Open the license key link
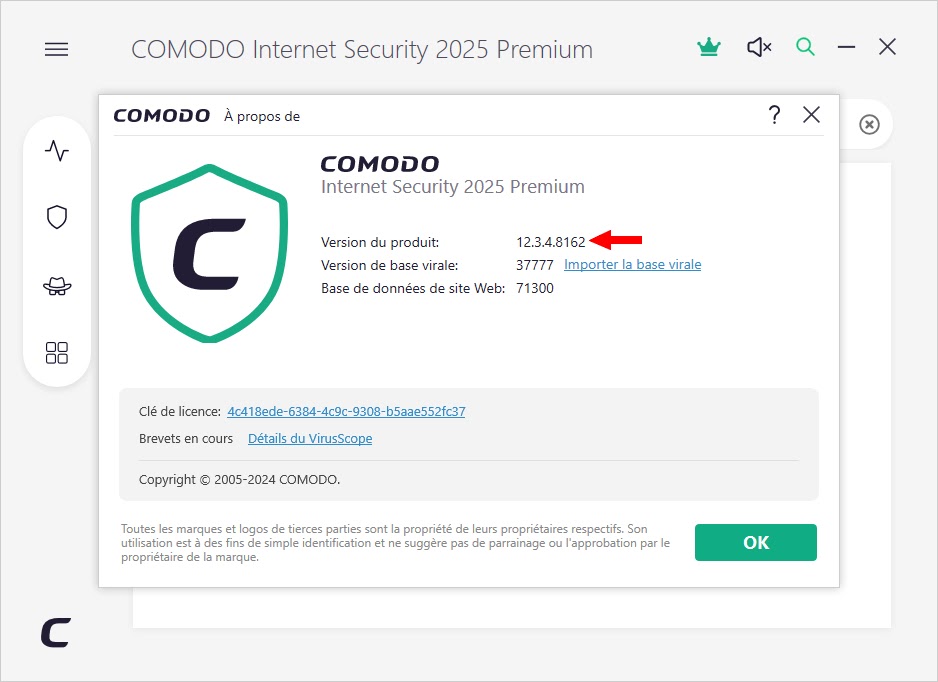 tap(346, 412)
